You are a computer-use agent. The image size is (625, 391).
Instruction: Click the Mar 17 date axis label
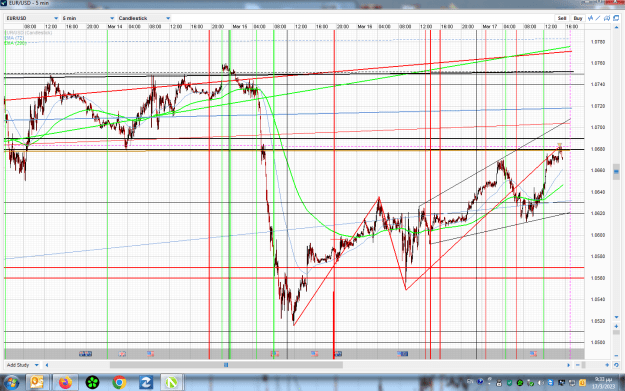coord(490,27)
